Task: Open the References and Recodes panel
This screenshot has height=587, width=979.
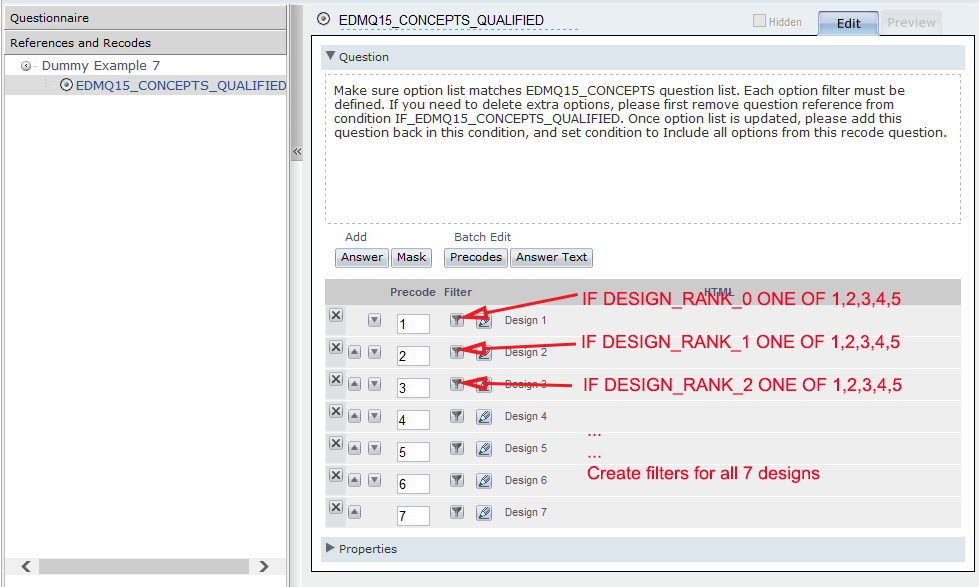Action: pos(145,42)
